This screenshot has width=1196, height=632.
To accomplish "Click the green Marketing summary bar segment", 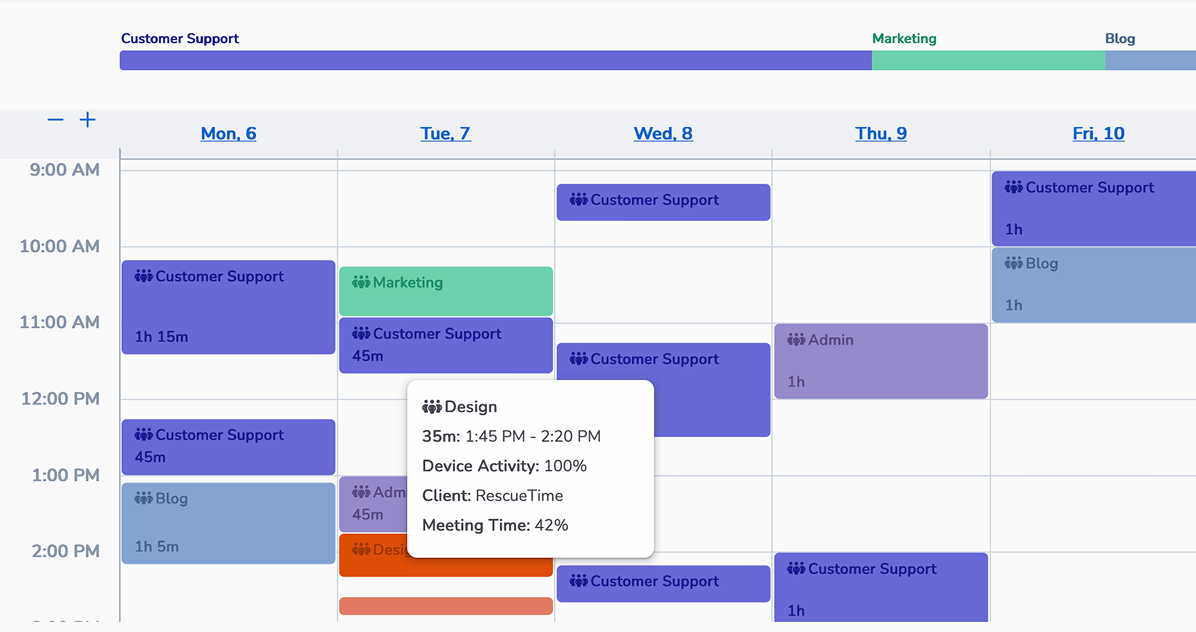I will click(x=988, y=61).
